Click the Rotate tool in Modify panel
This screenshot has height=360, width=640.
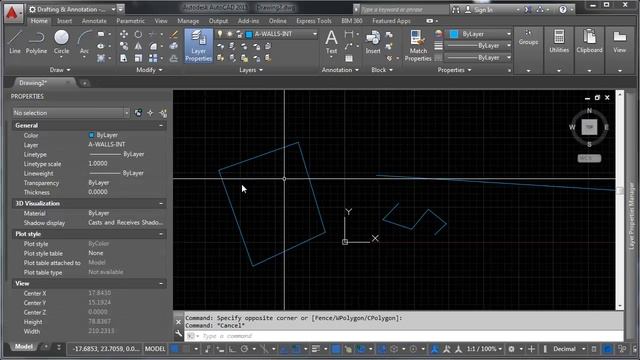click(138, 34)
